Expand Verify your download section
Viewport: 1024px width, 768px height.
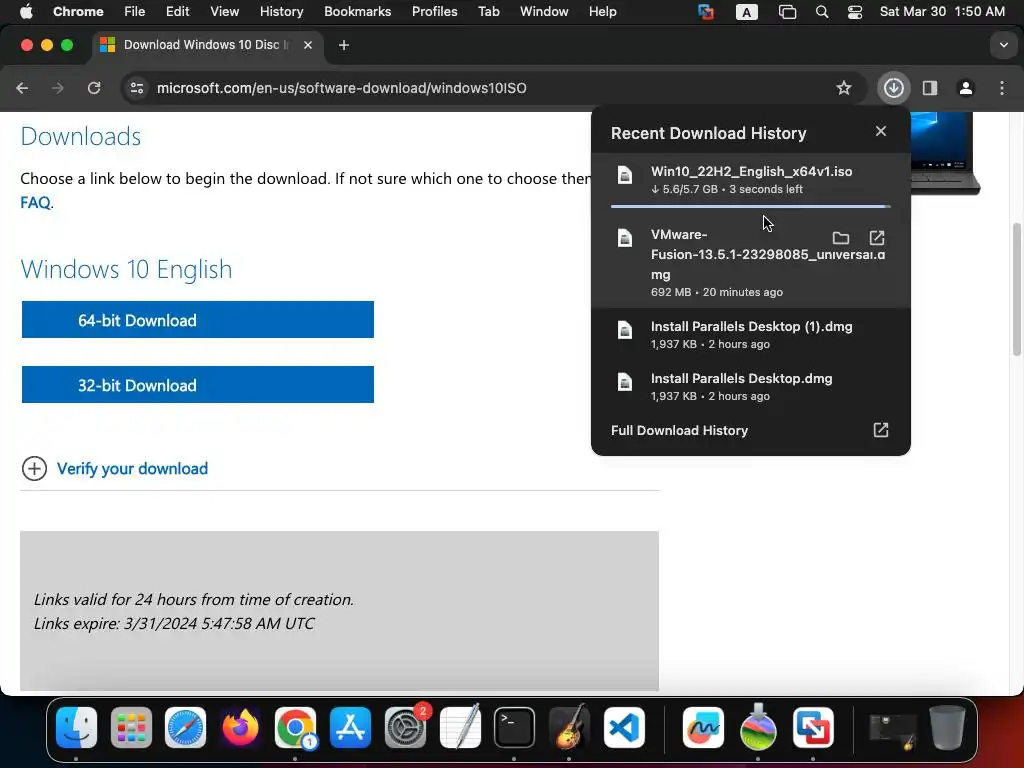coord(114,468)
